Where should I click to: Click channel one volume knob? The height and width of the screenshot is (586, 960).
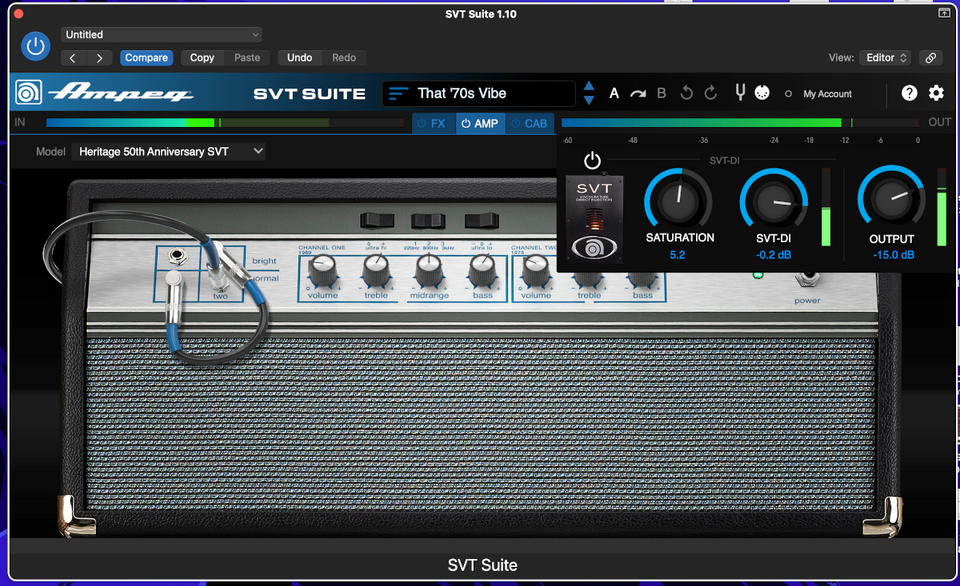[x=322, y=271]
